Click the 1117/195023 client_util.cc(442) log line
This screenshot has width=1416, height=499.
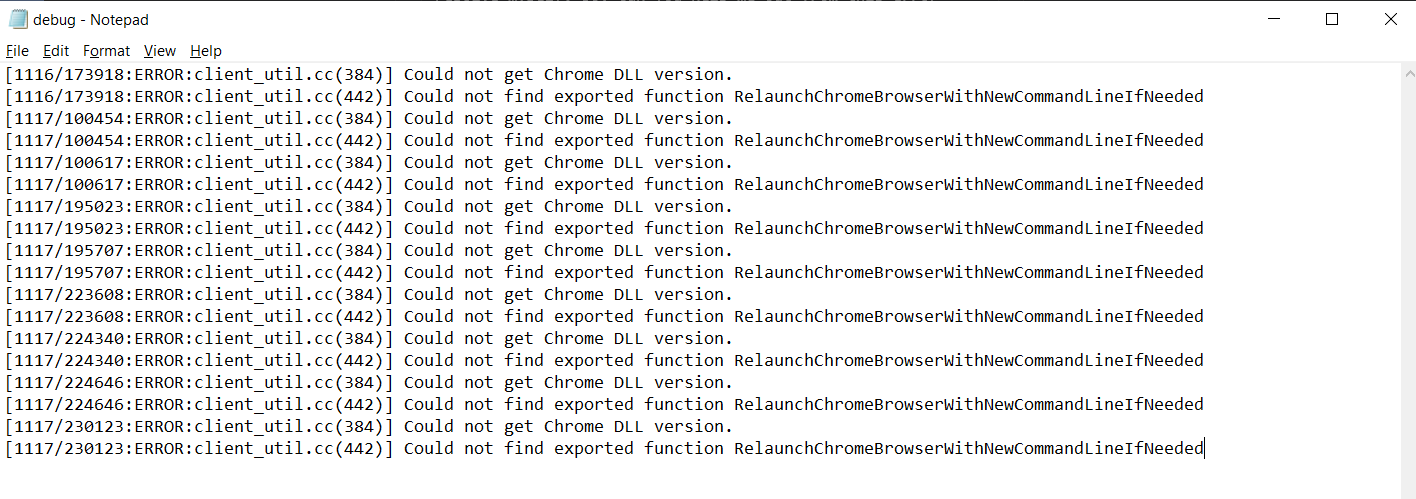pyautogui.click(x=604, y=228)
